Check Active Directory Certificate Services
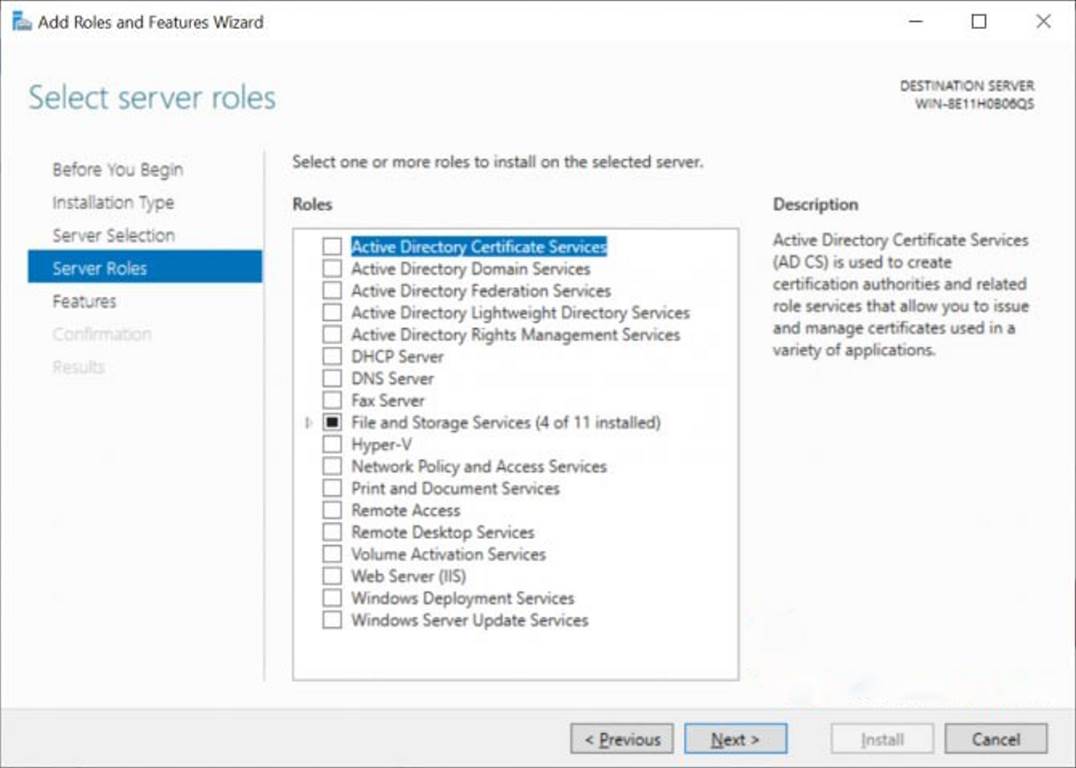 (x=333, y=246)
